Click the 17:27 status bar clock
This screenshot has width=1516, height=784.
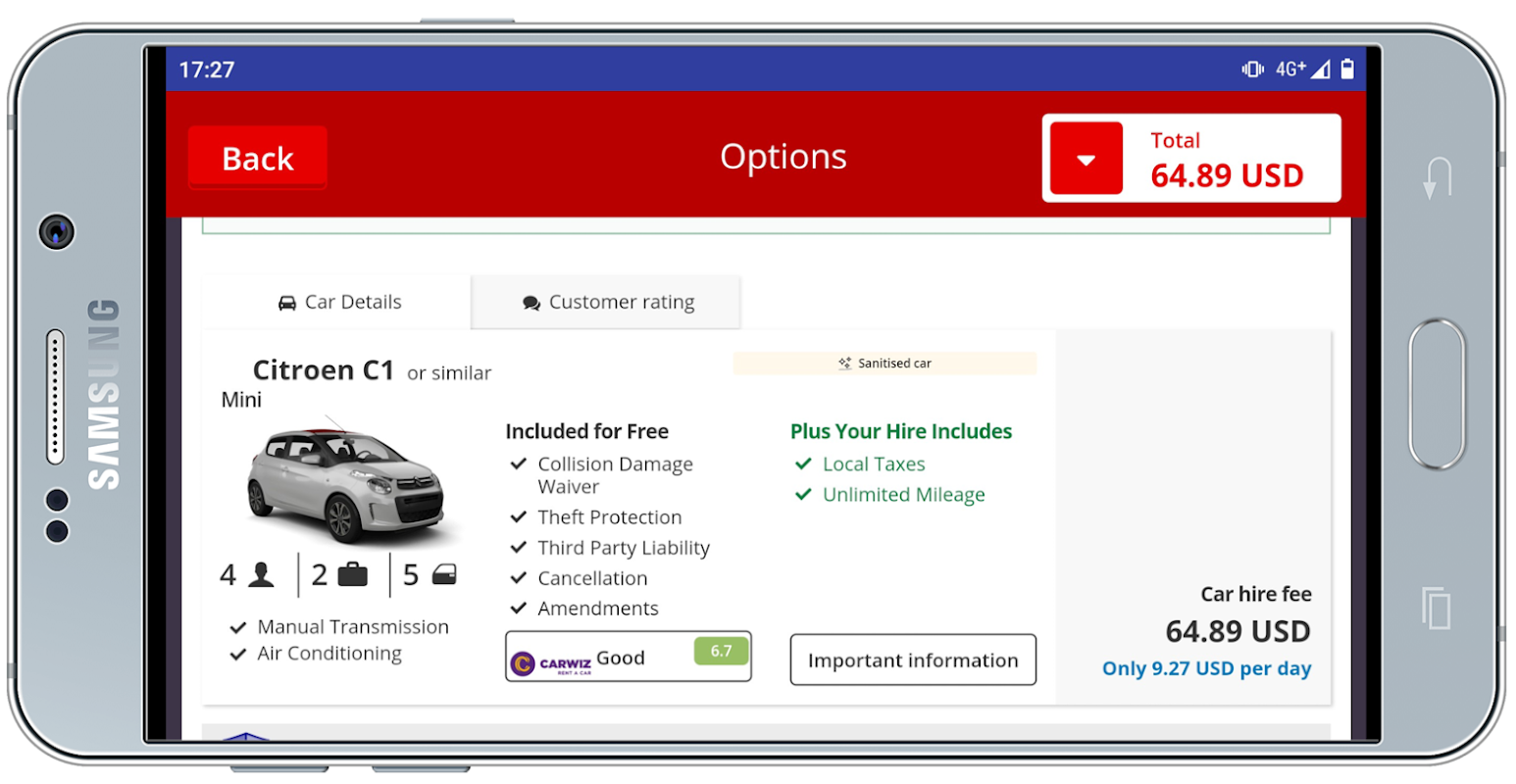point(207,70)
